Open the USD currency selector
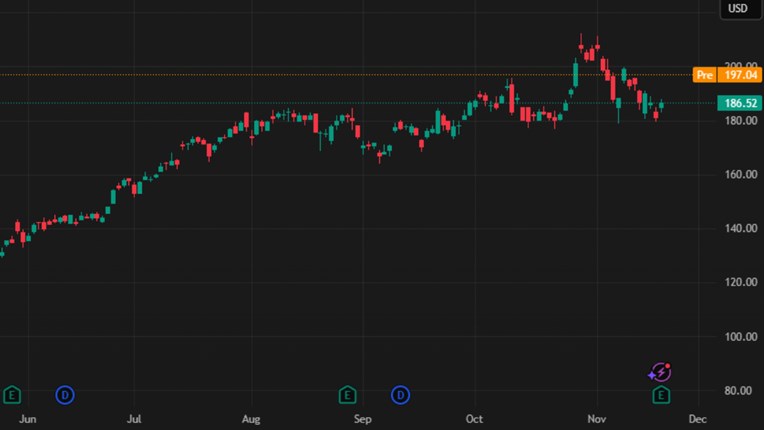Image resolution: width=765 pixels, height=430 pixels. tap(737, 9)
